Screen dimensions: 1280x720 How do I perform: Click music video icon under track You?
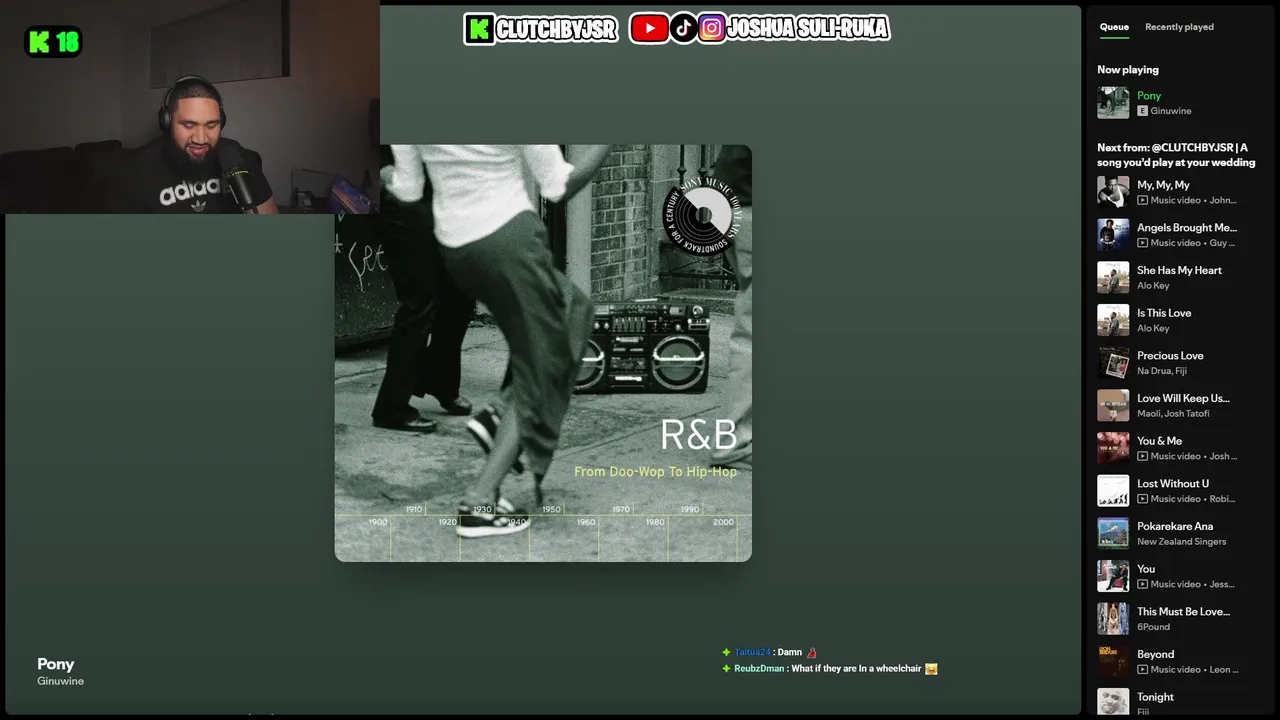[1142, 584]
